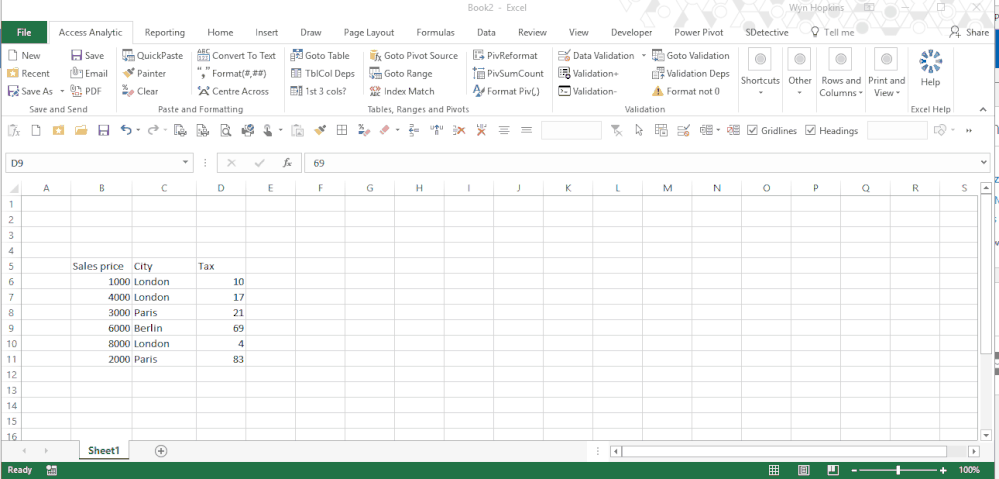Switch to the SDetective tab
Screen dimensions: 999x479
pyautogui.click(x=766, y=32)
